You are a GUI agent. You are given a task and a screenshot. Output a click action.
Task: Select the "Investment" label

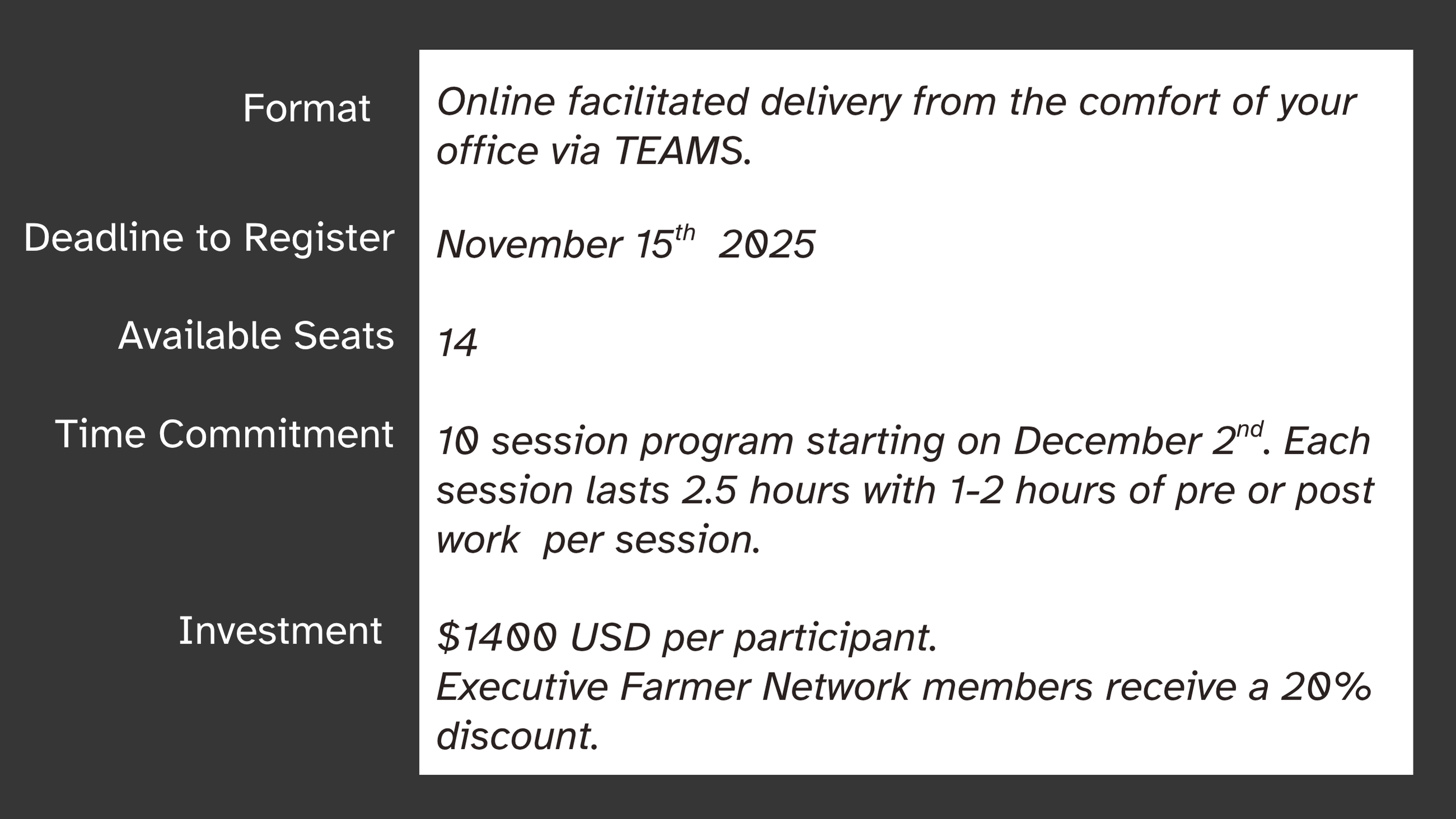(281, 631)
